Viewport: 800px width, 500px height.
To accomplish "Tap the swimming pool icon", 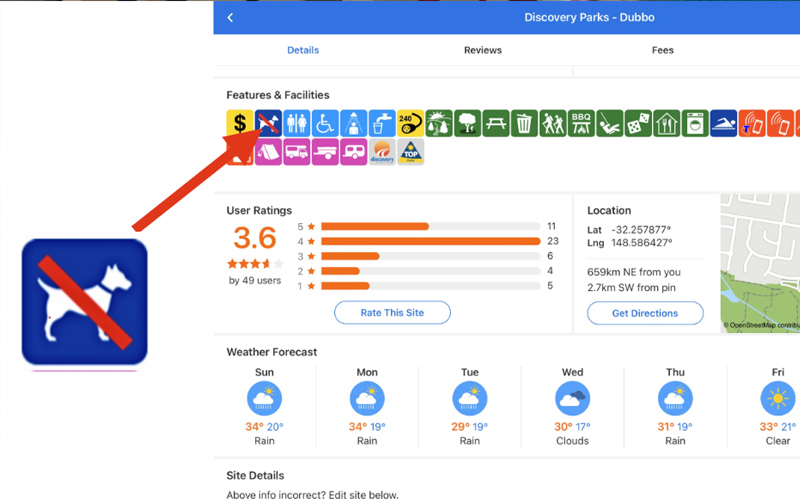I will pos(723,123).
